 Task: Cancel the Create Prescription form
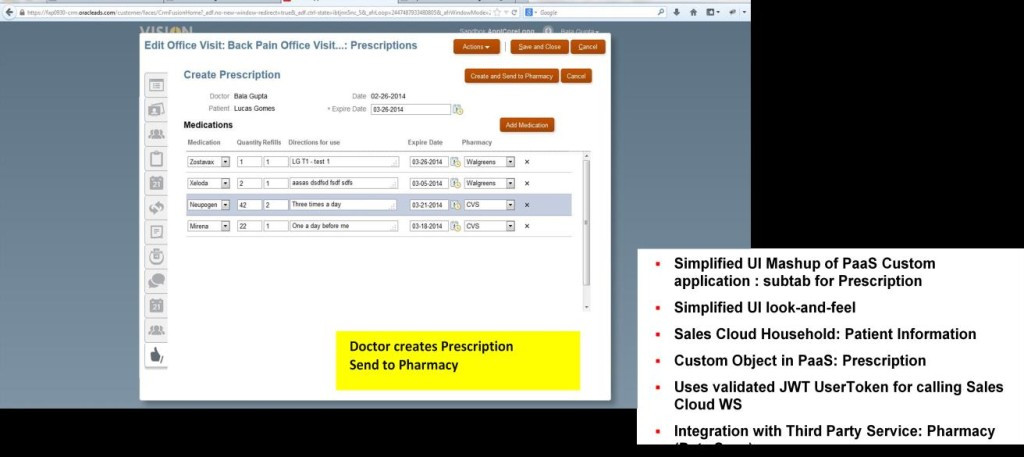(576, 76)
